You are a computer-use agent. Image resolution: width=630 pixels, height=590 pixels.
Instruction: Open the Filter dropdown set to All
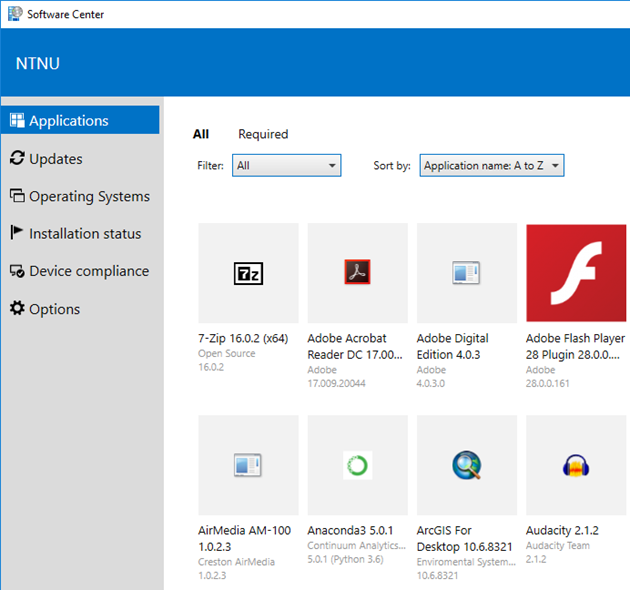pos(286,165)
